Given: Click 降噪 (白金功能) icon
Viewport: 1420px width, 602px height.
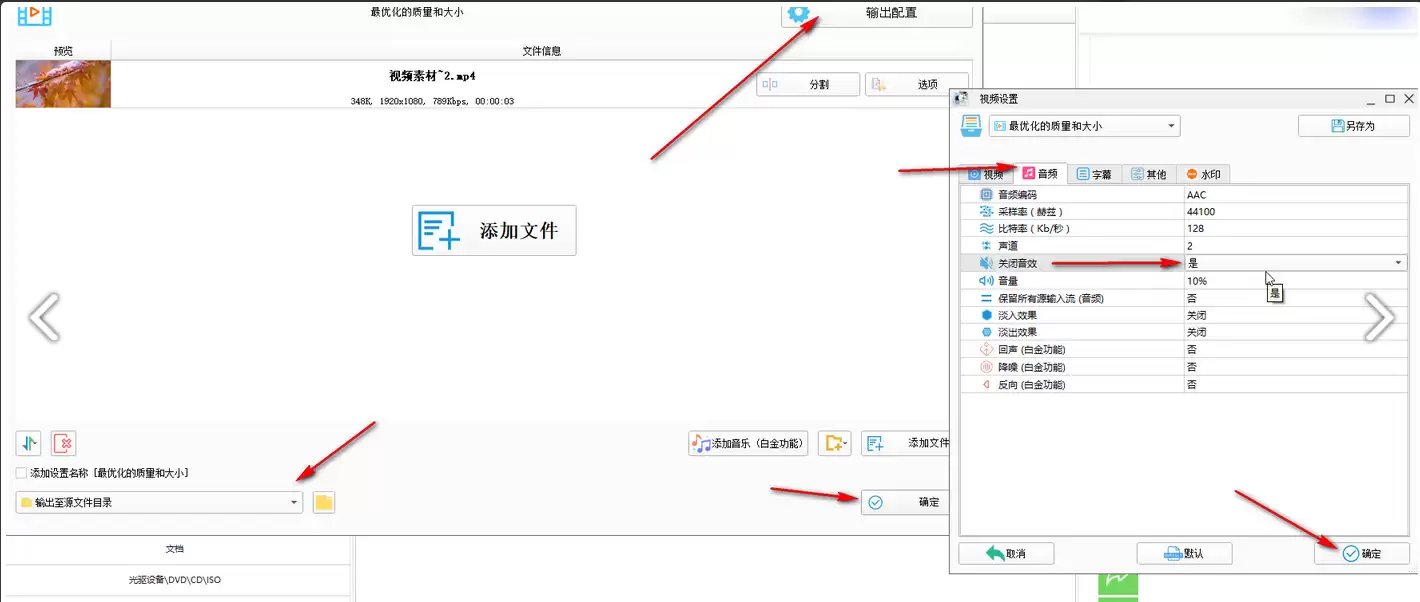Looking at the screenshot, I should pos(987,367).
